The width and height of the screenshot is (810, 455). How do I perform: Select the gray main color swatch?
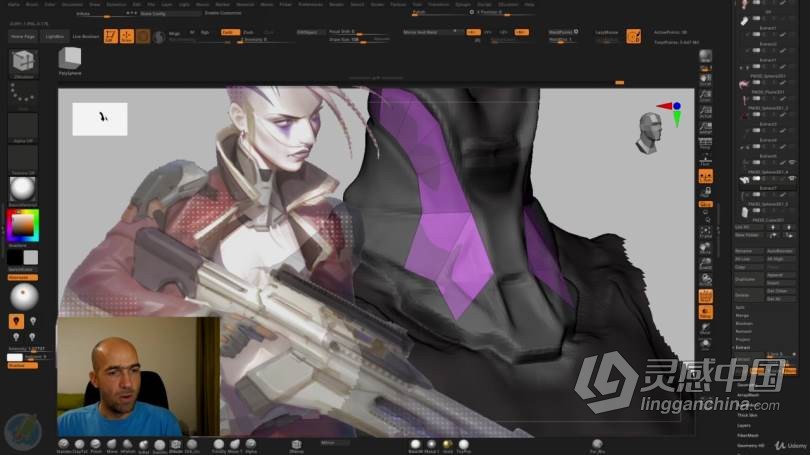[30, 258]
